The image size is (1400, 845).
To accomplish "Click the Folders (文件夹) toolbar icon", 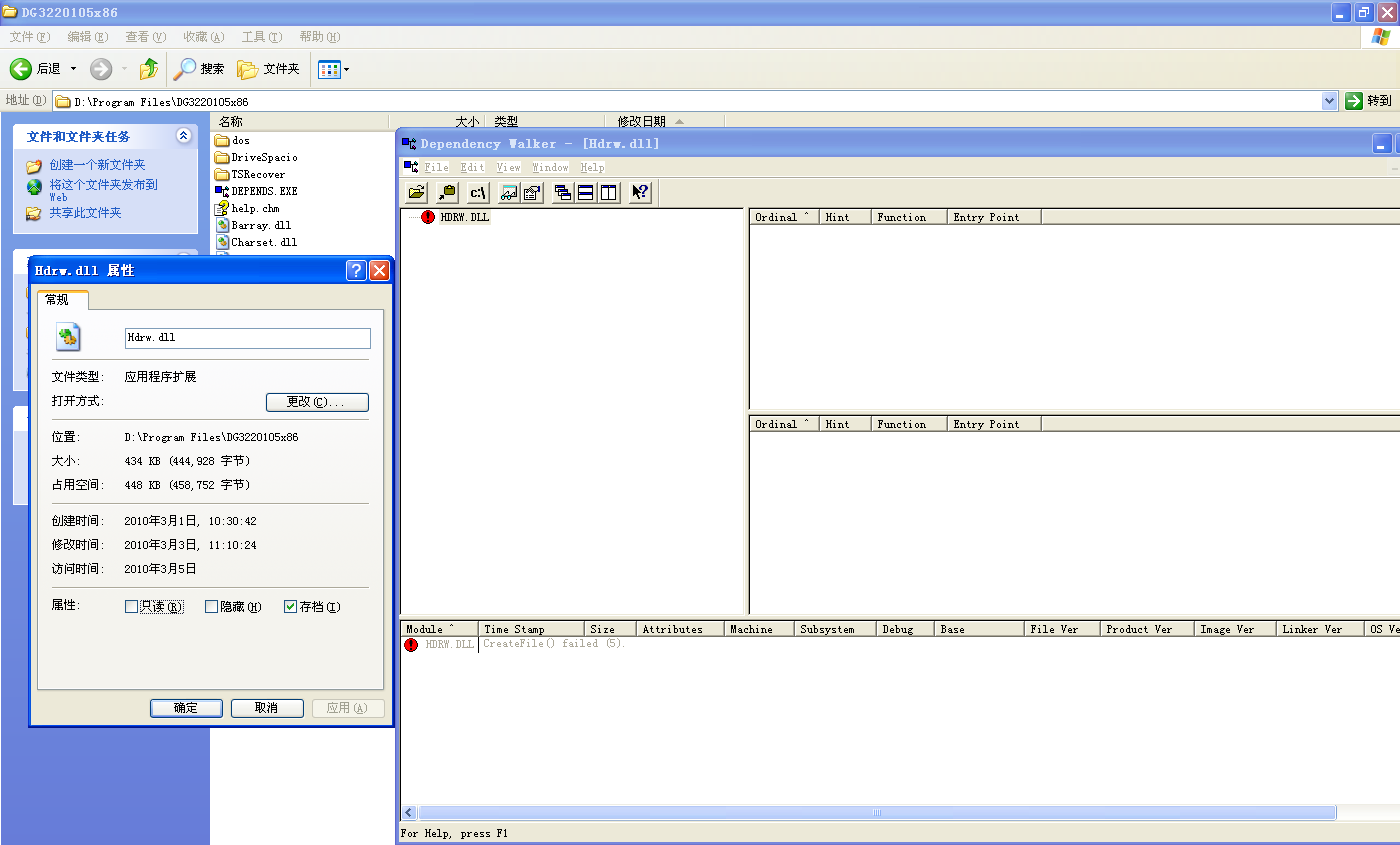I will pyautogui.click(x=247, y=69).
